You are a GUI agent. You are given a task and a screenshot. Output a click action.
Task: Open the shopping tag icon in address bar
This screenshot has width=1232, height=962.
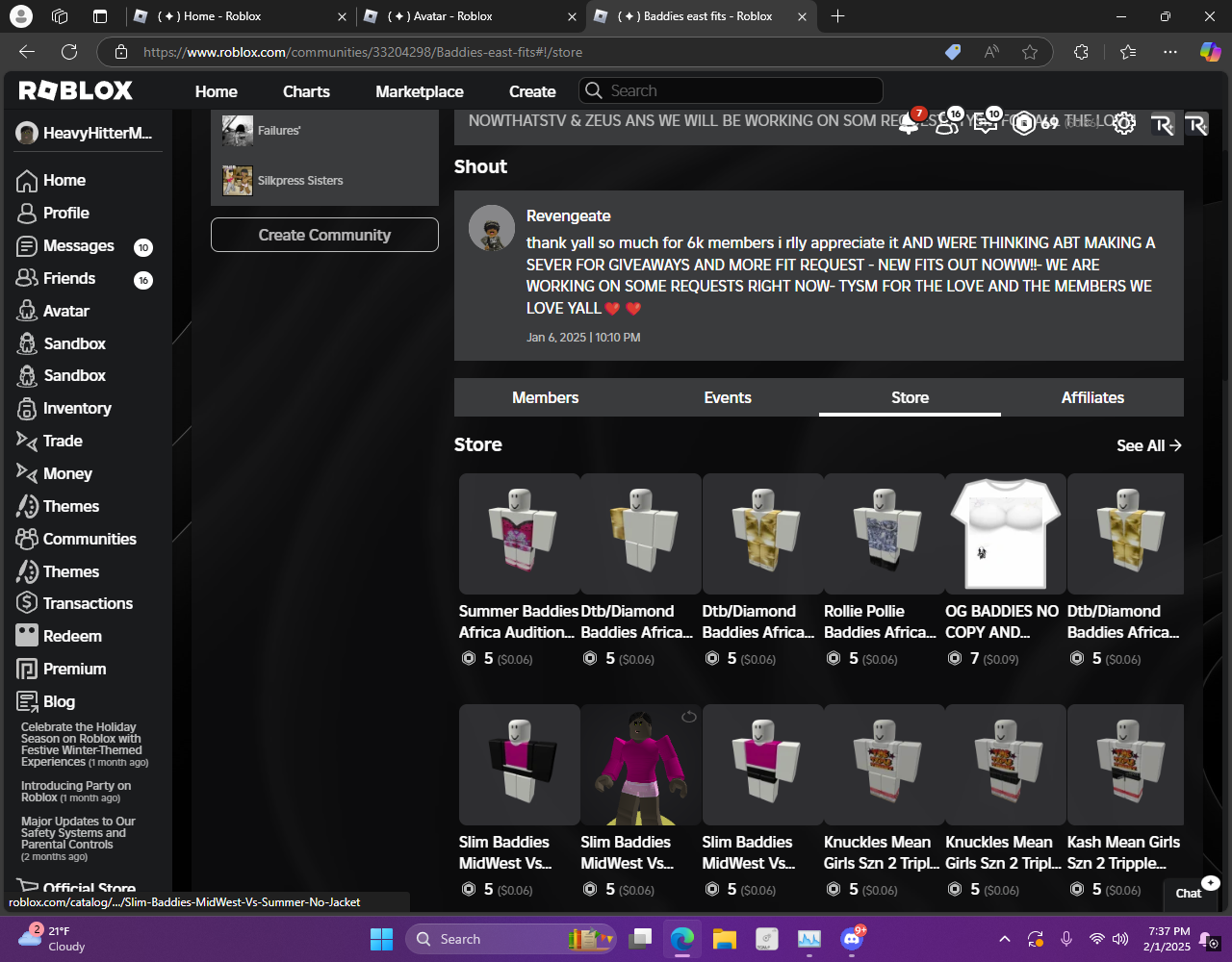(x=953, y=52)
